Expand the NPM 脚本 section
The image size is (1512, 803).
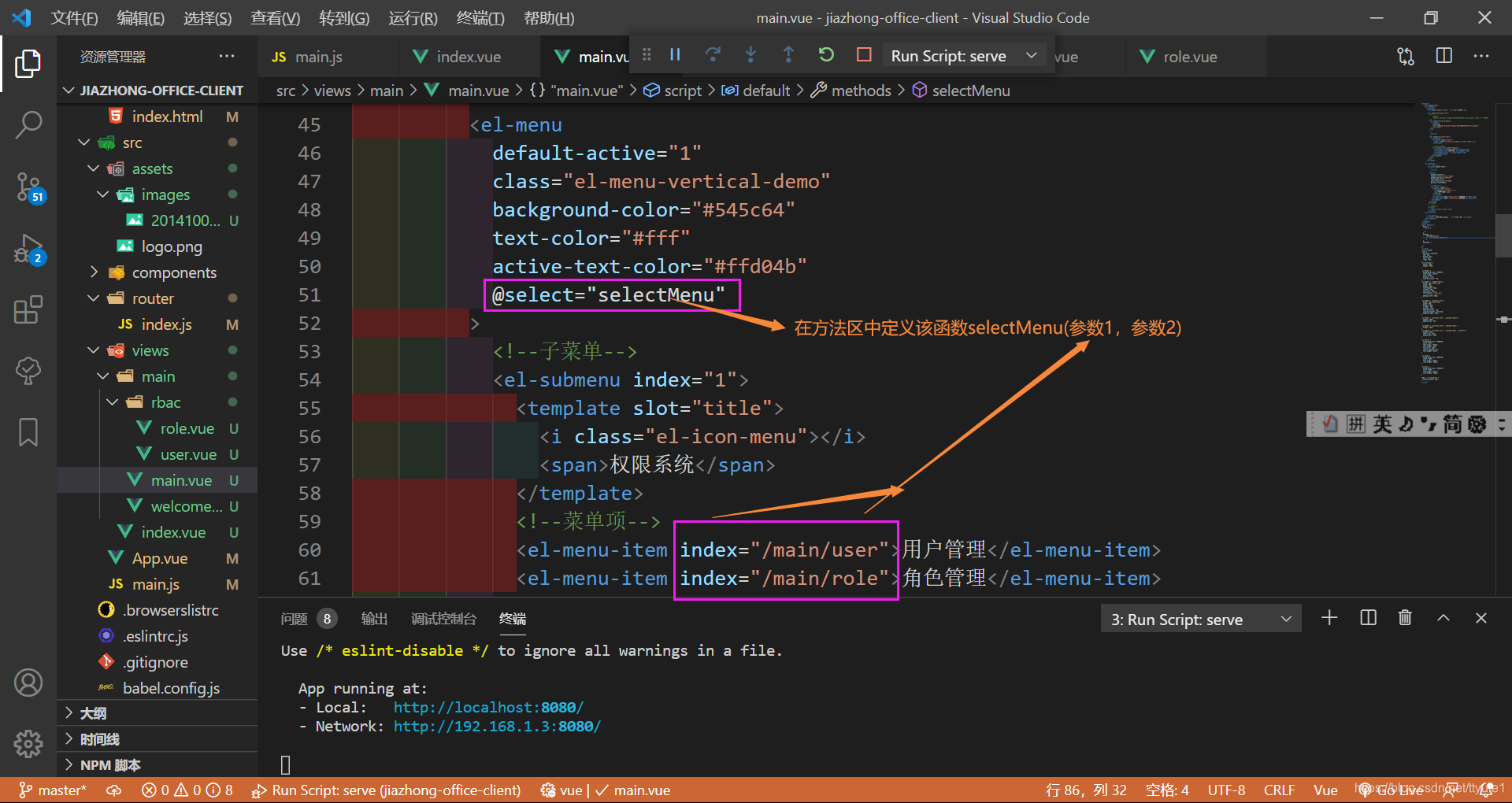click(109, 765)
